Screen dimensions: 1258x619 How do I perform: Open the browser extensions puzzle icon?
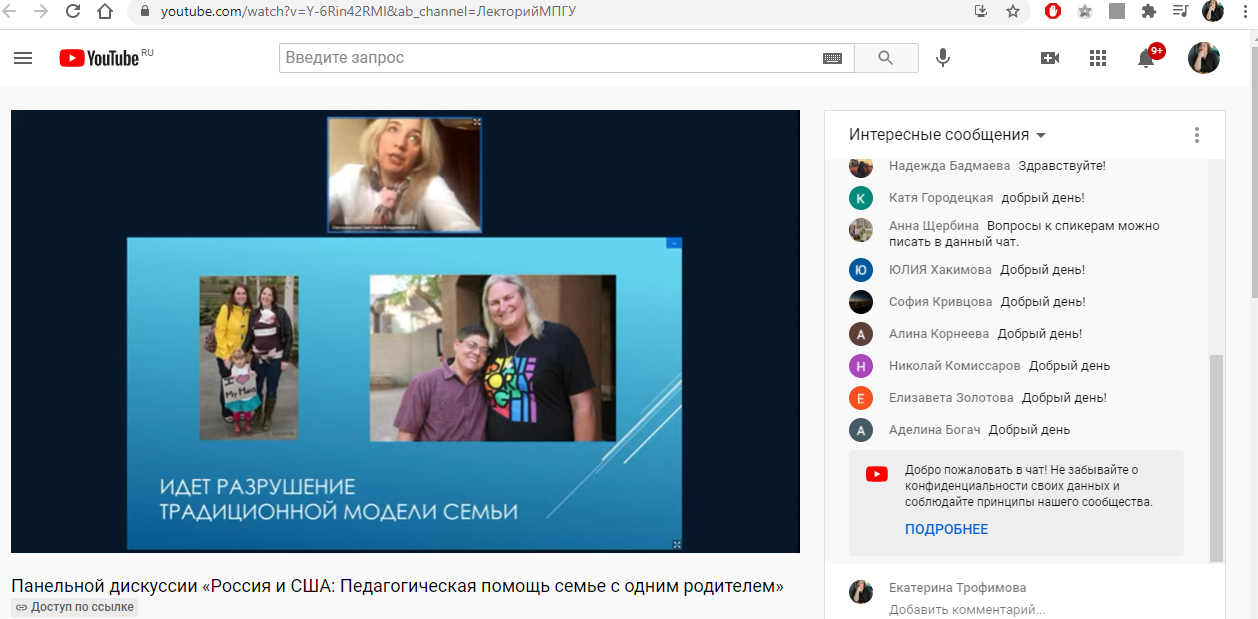click(1149, 12)
